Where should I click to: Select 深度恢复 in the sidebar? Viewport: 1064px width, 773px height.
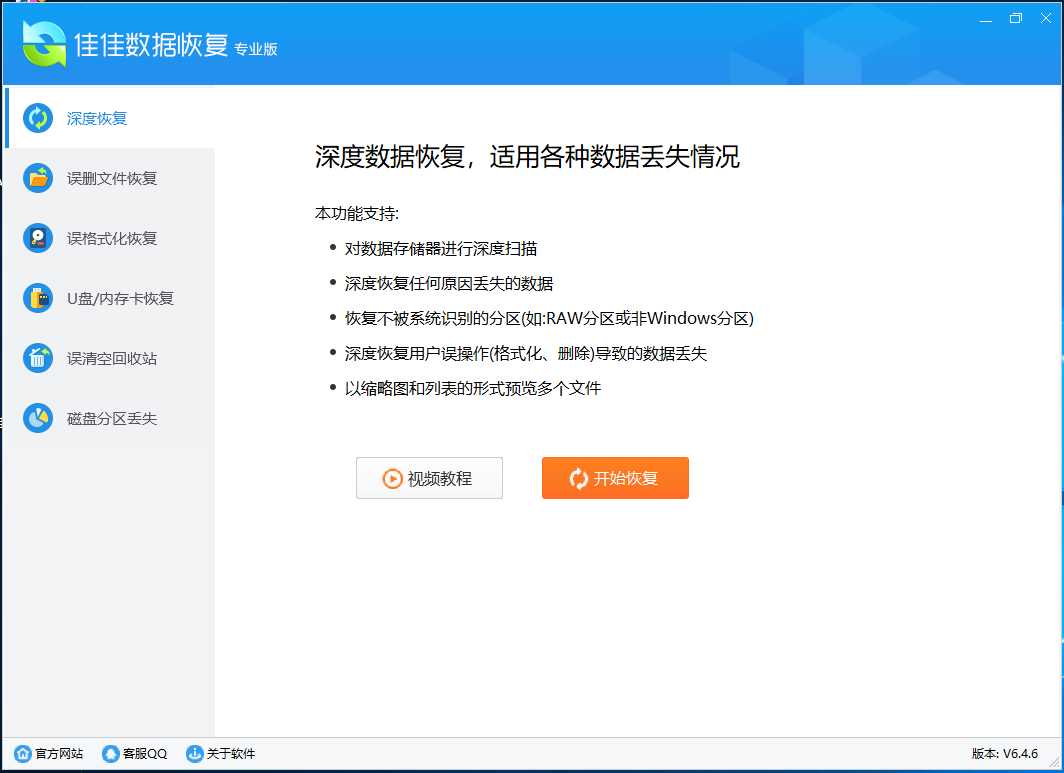[110, 118]
